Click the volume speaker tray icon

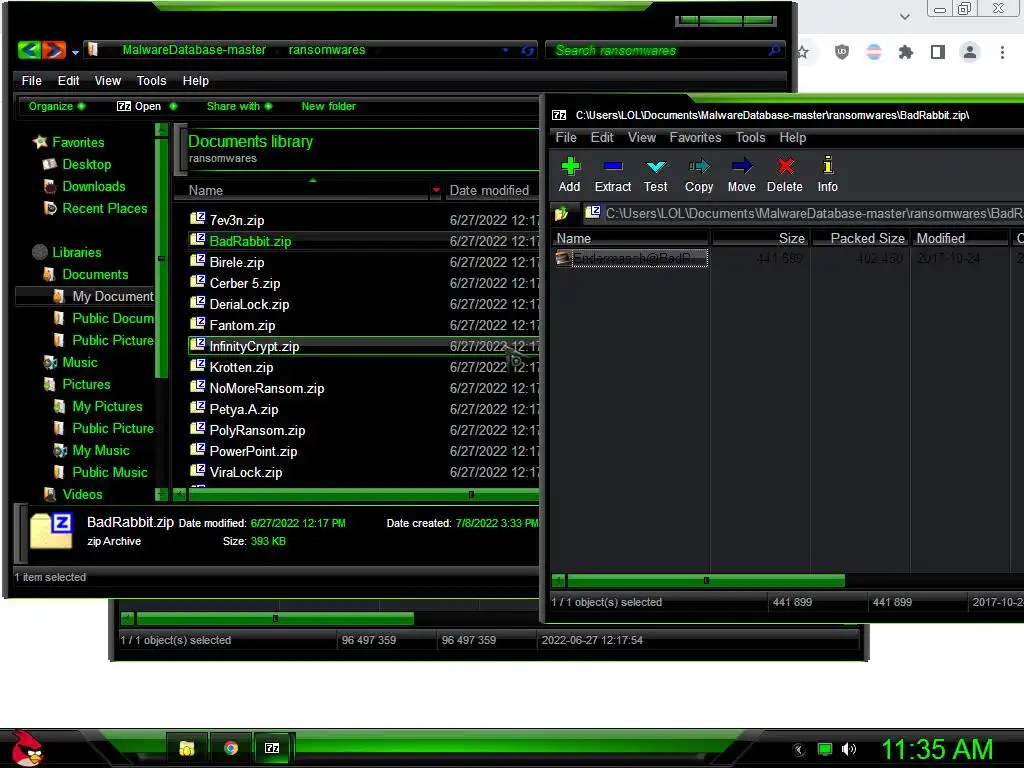click(849, 749)
